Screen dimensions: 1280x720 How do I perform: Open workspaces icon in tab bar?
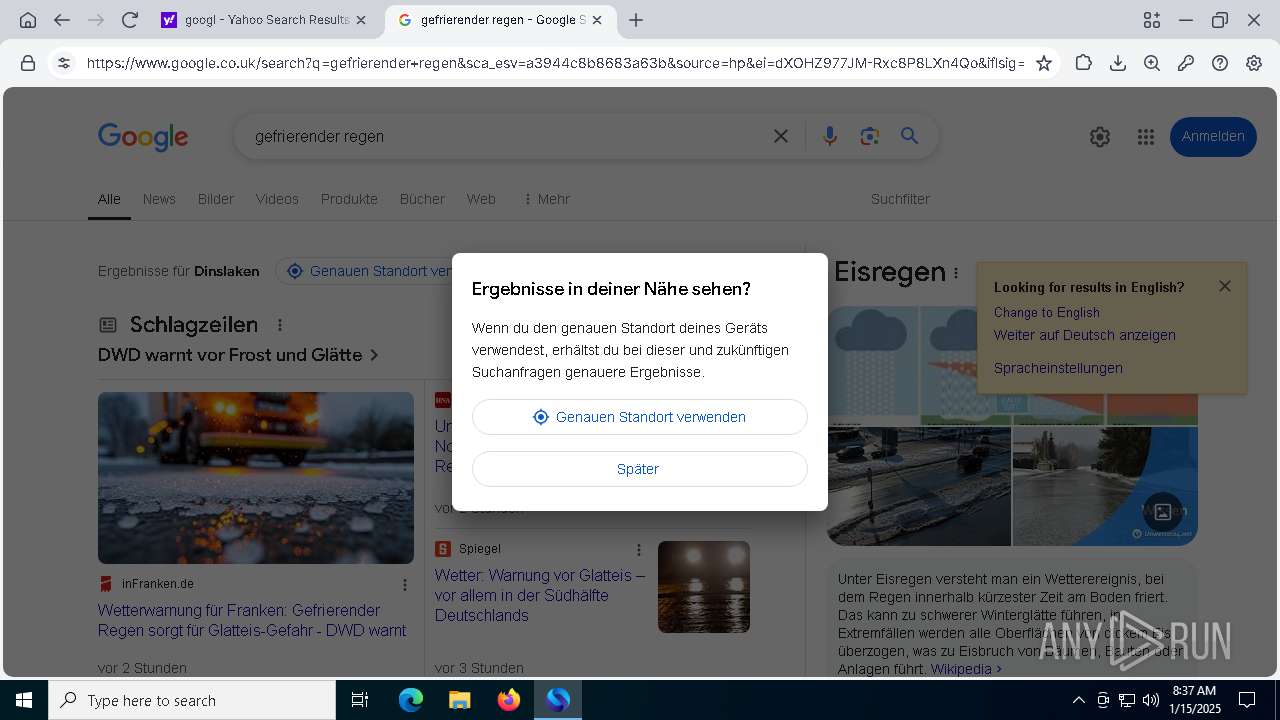(x=1152, y=20)
